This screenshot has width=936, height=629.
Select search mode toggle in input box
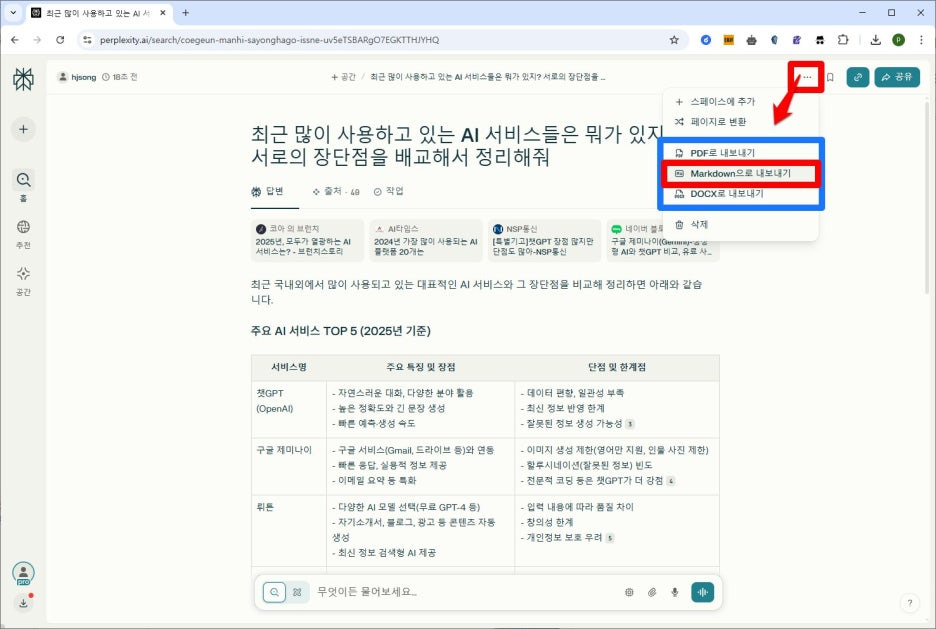[x=275, y=592]
